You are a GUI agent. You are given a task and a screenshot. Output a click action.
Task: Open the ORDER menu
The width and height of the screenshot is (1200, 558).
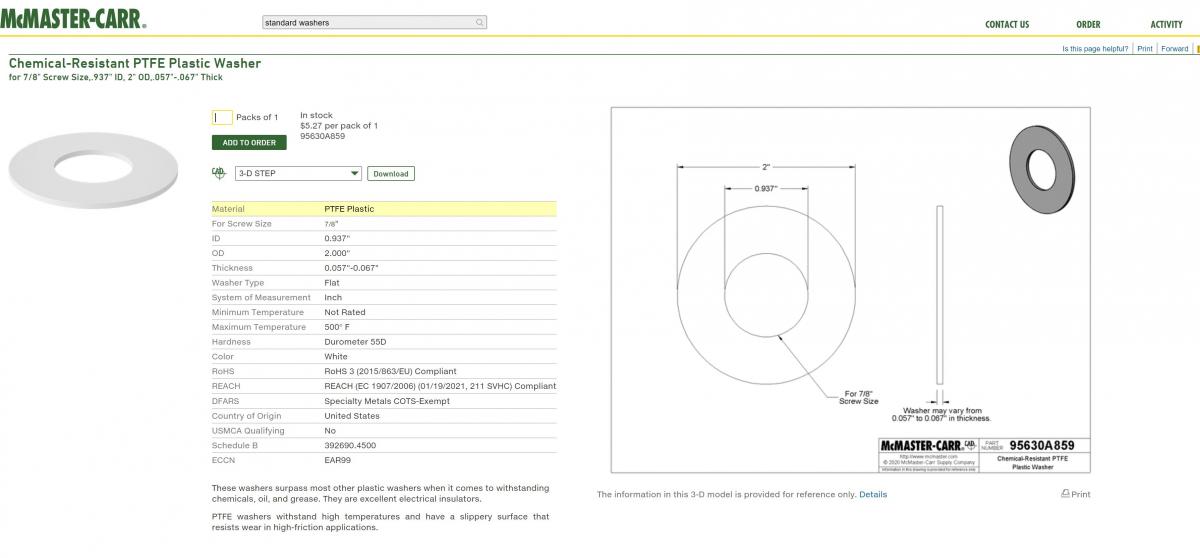[1088, 24]
